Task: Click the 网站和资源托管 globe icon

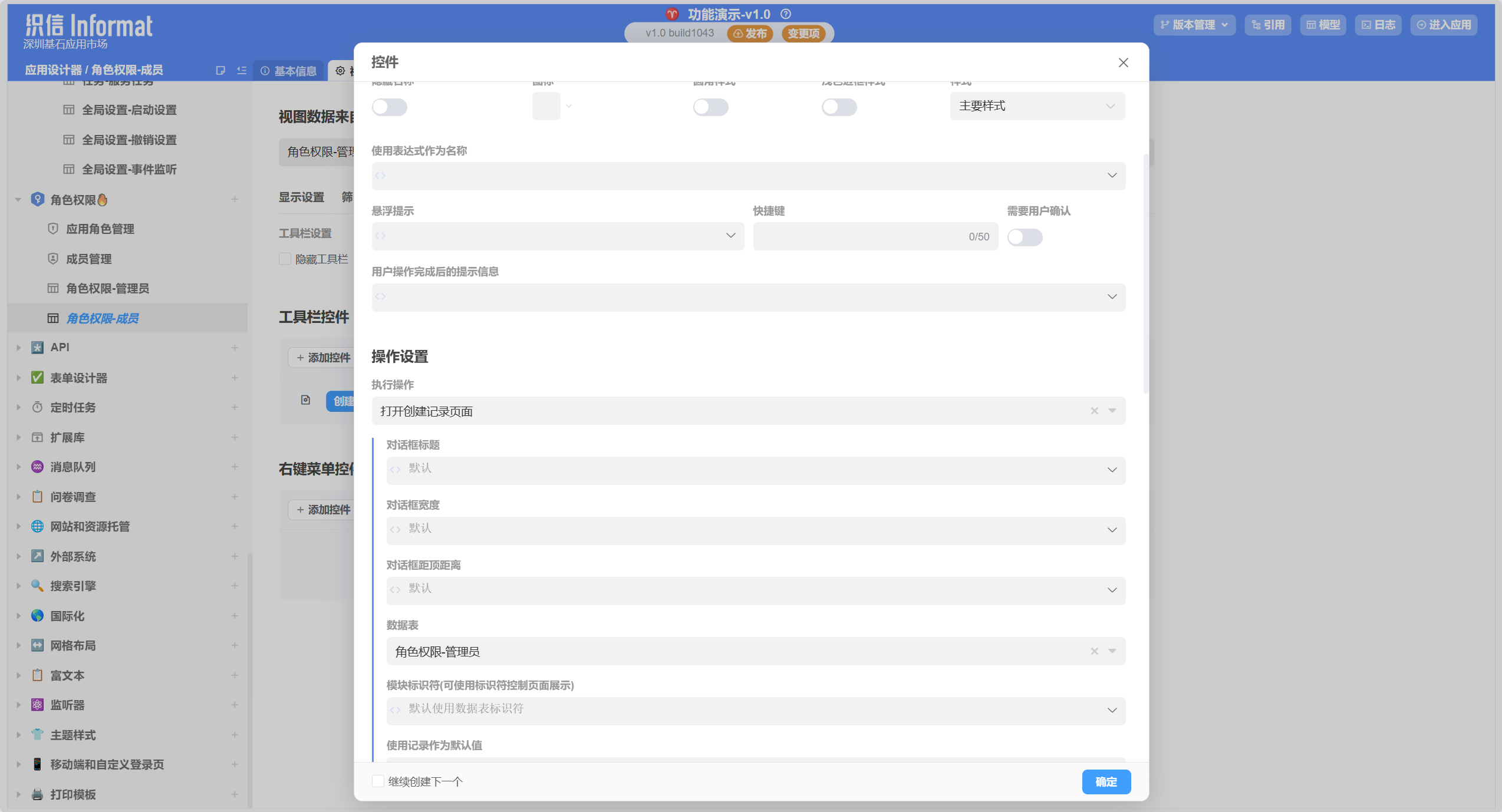Action: [37, 526]
